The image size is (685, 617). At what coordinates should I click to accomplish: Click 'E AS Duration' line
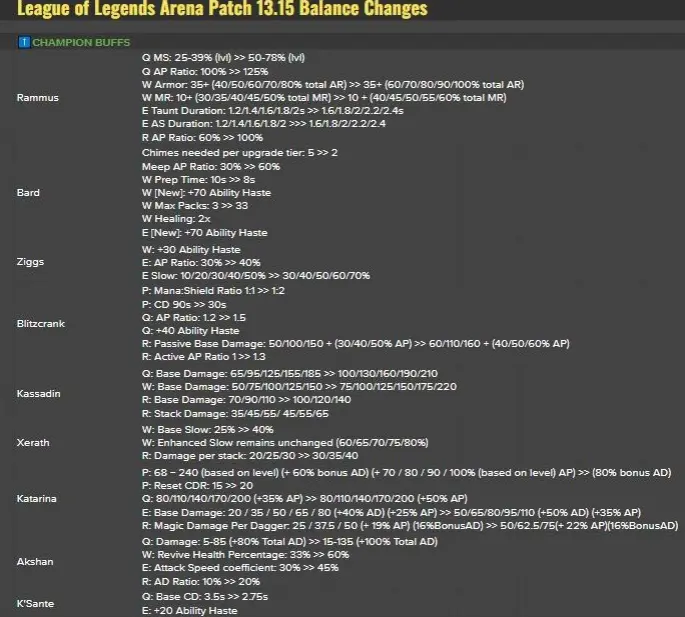(264, 124)
